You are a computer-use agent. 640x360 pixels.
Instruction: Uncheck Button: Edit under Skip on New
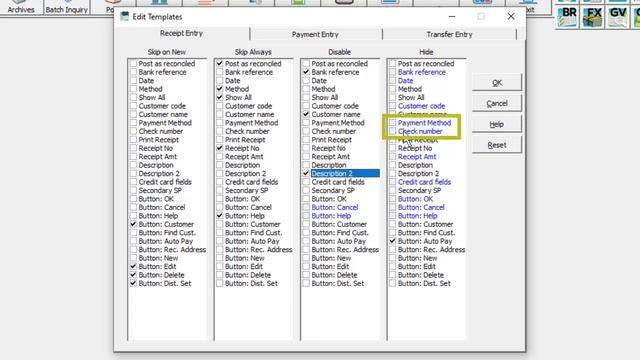(x=133, y=266)
